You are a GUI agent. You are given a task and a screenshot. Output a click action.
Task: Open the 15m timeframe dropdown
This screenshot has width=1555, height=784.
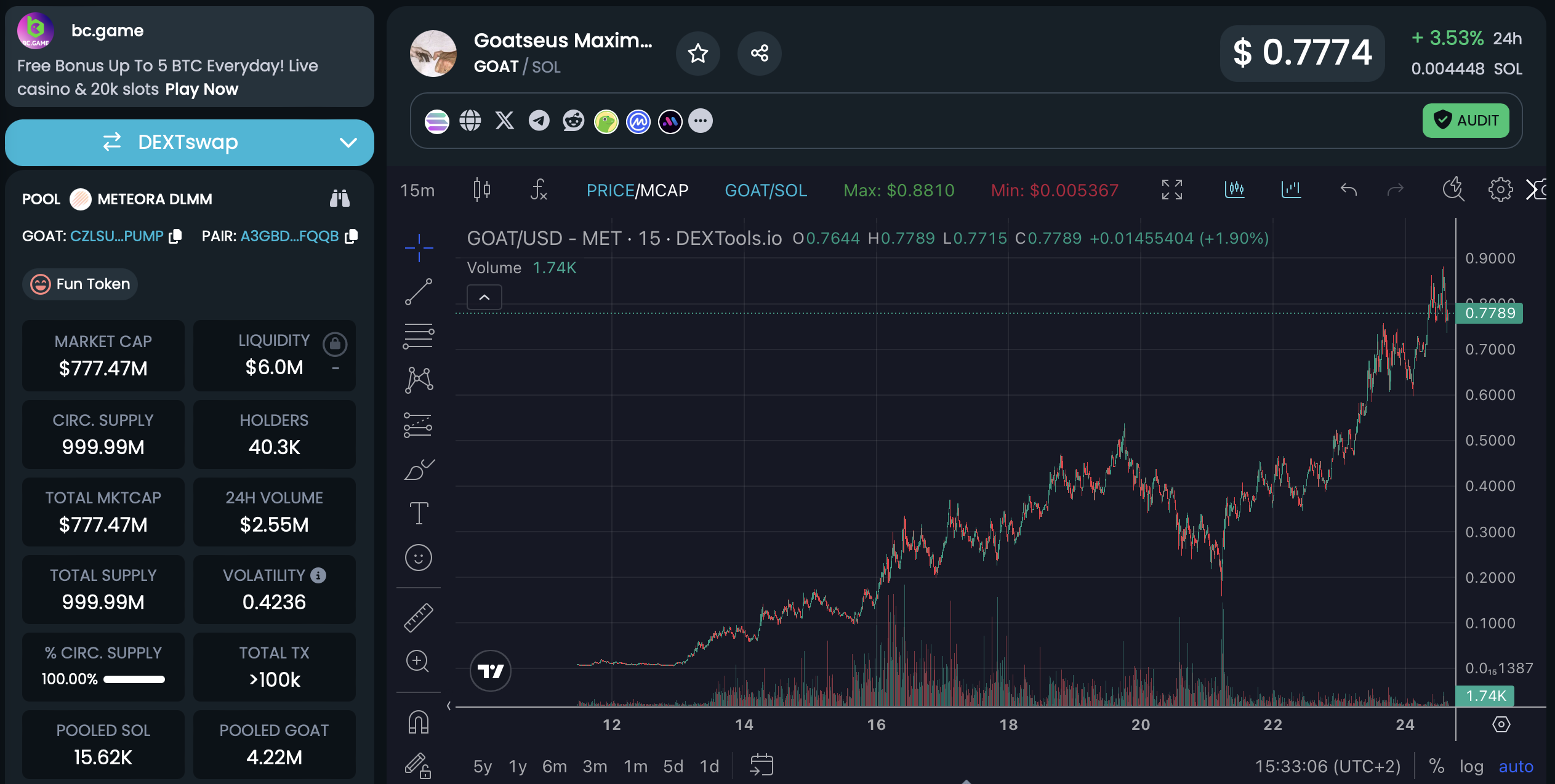[417, 190]
